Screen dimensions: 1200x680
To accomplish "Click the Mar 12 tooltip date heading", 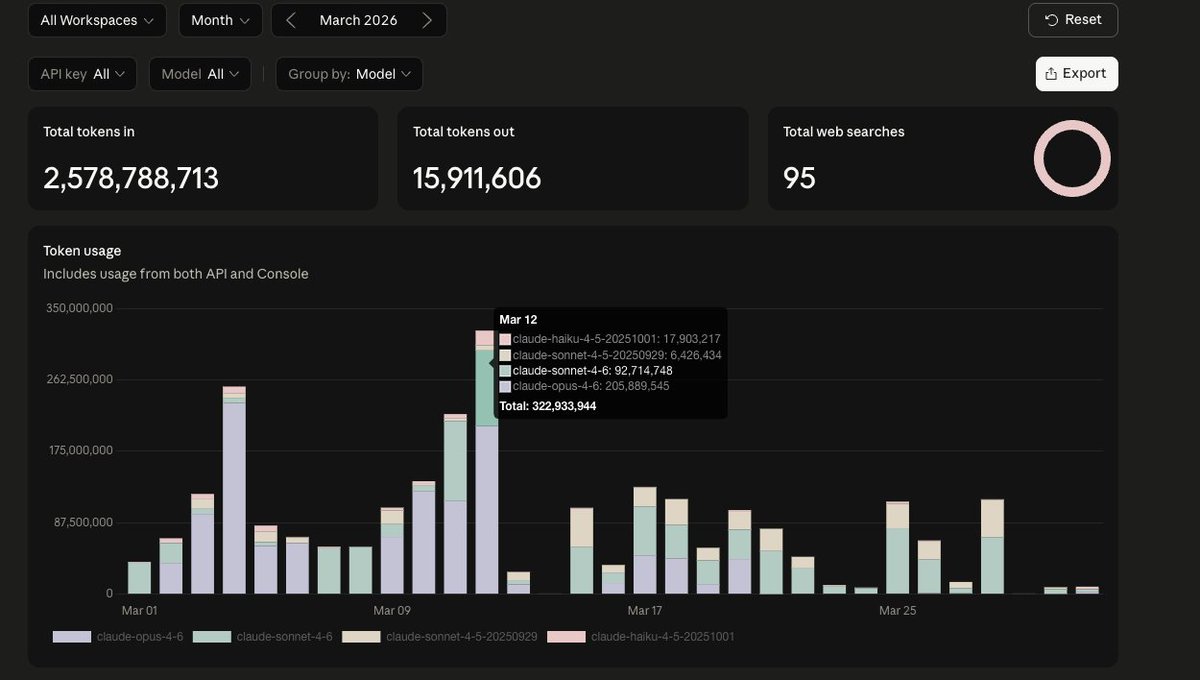I will coord(518,320).
